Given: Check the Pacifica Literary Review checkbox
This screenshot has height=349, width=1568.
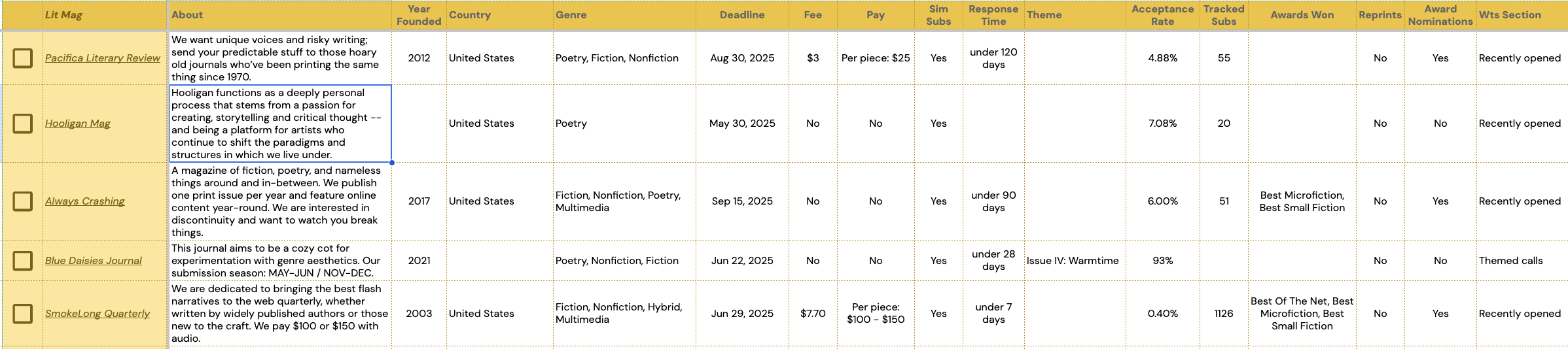Looking at the screenshot, I should point(23,58).
